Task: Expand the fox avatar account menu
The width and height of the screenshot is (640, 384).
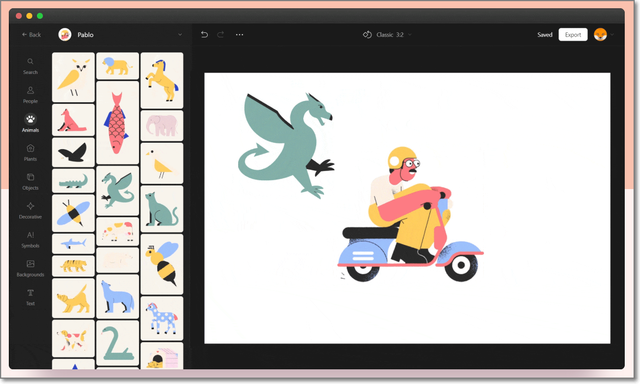Action: pos(604,35)
